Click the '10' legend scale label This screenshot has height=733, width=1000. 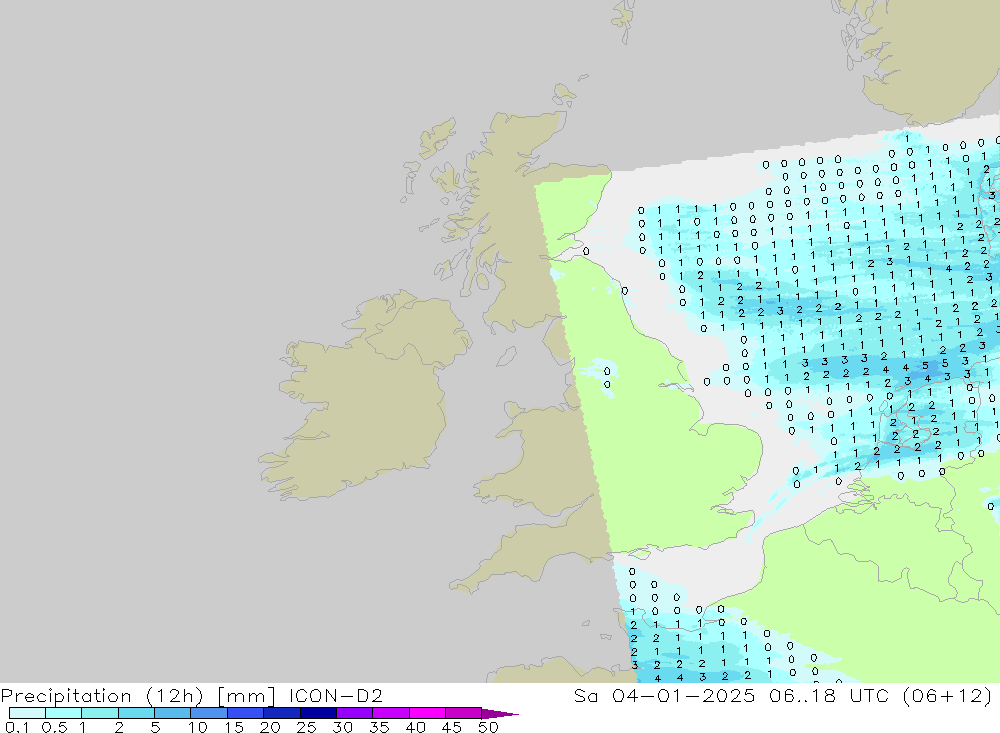click(198, 727)
